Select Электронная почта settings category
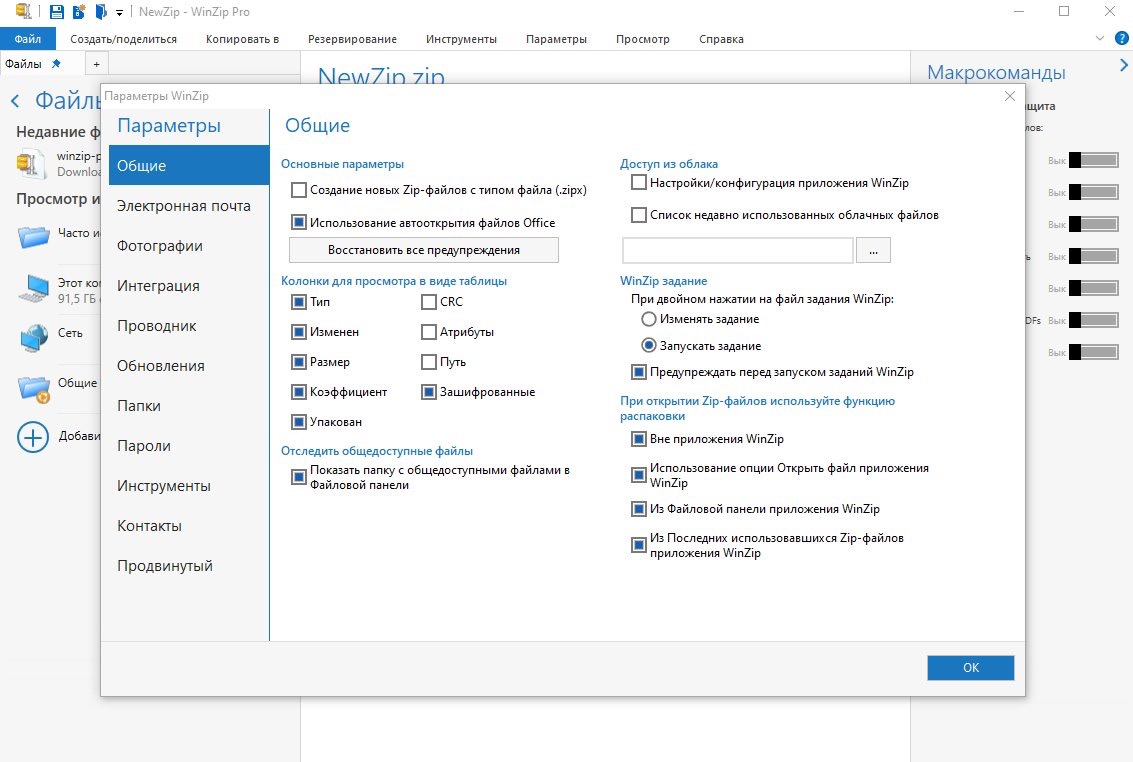 (189, 206)
